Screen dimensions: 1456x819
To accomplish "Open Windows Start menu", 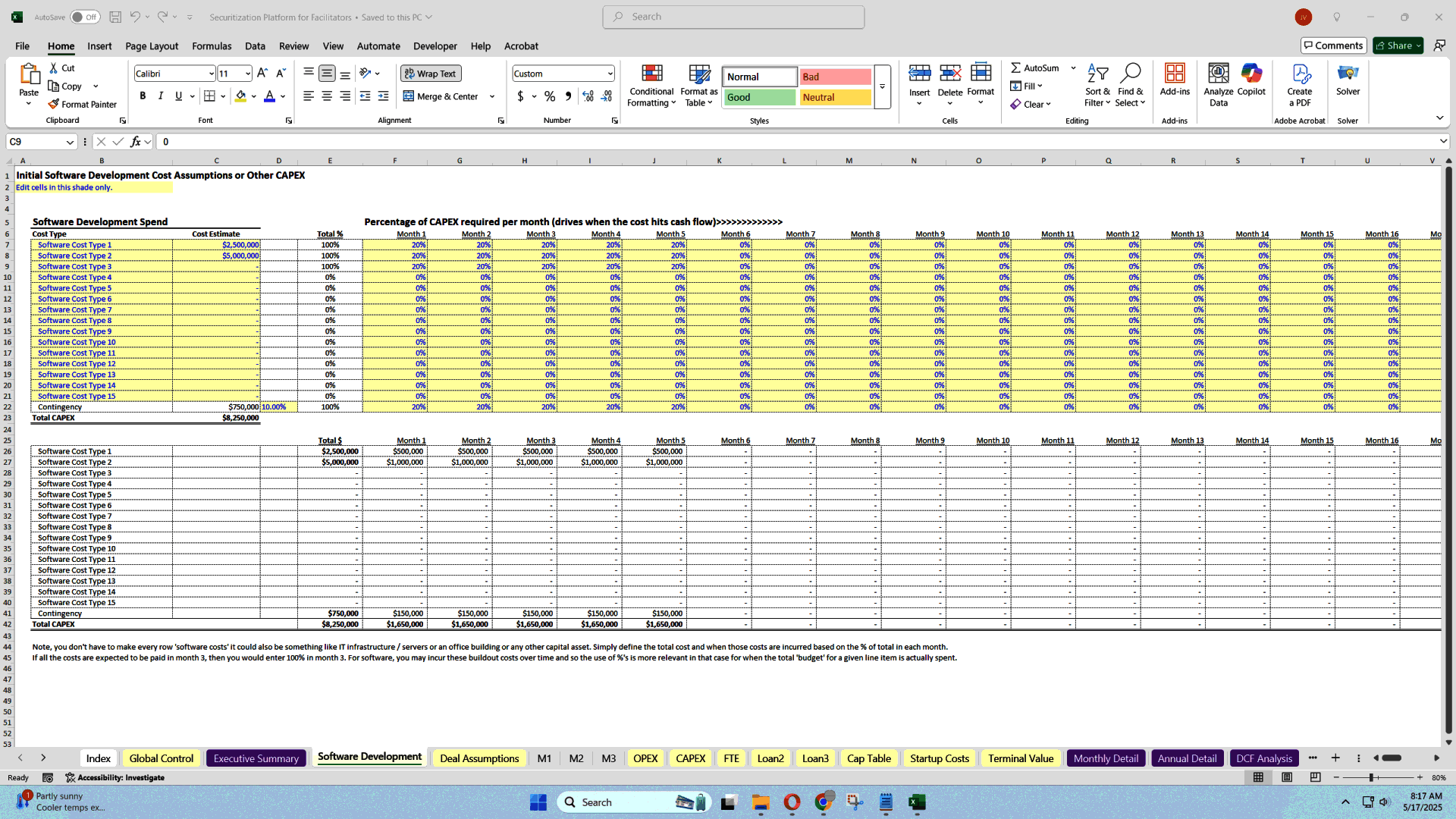I will [538, 802].
